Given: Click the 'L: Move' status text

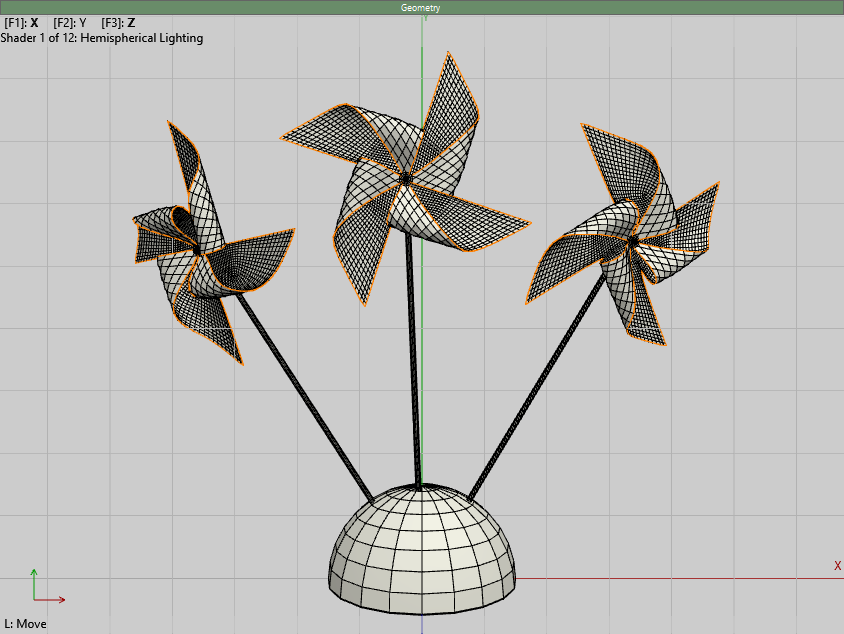Looking at the screenshot, I should [25, 624].
